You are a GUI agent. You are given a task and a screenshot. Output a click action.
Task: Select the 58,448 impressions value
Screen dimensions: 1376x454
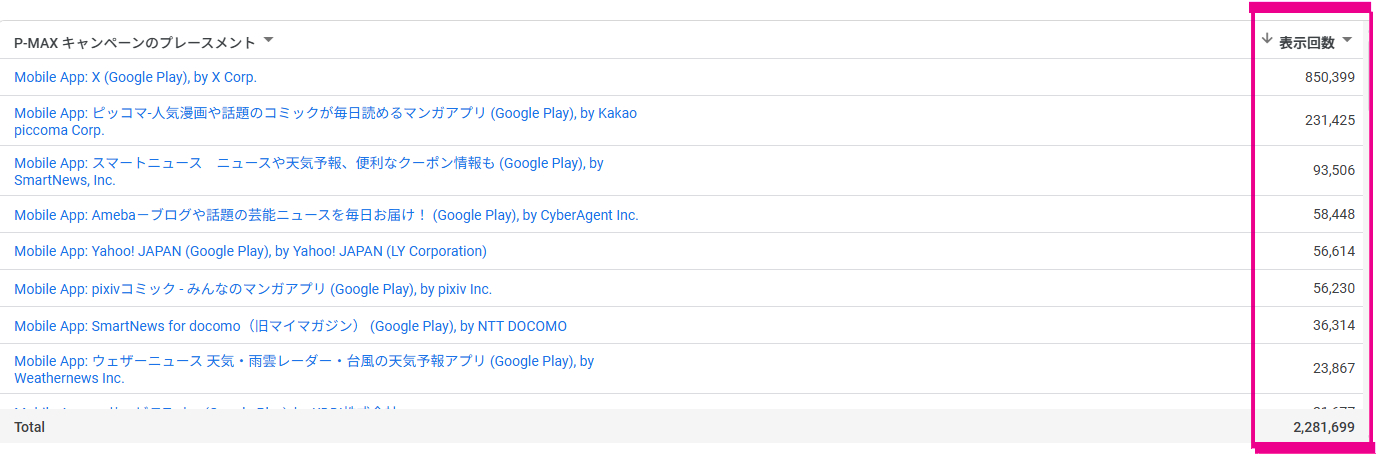[x=1334, y=214]
